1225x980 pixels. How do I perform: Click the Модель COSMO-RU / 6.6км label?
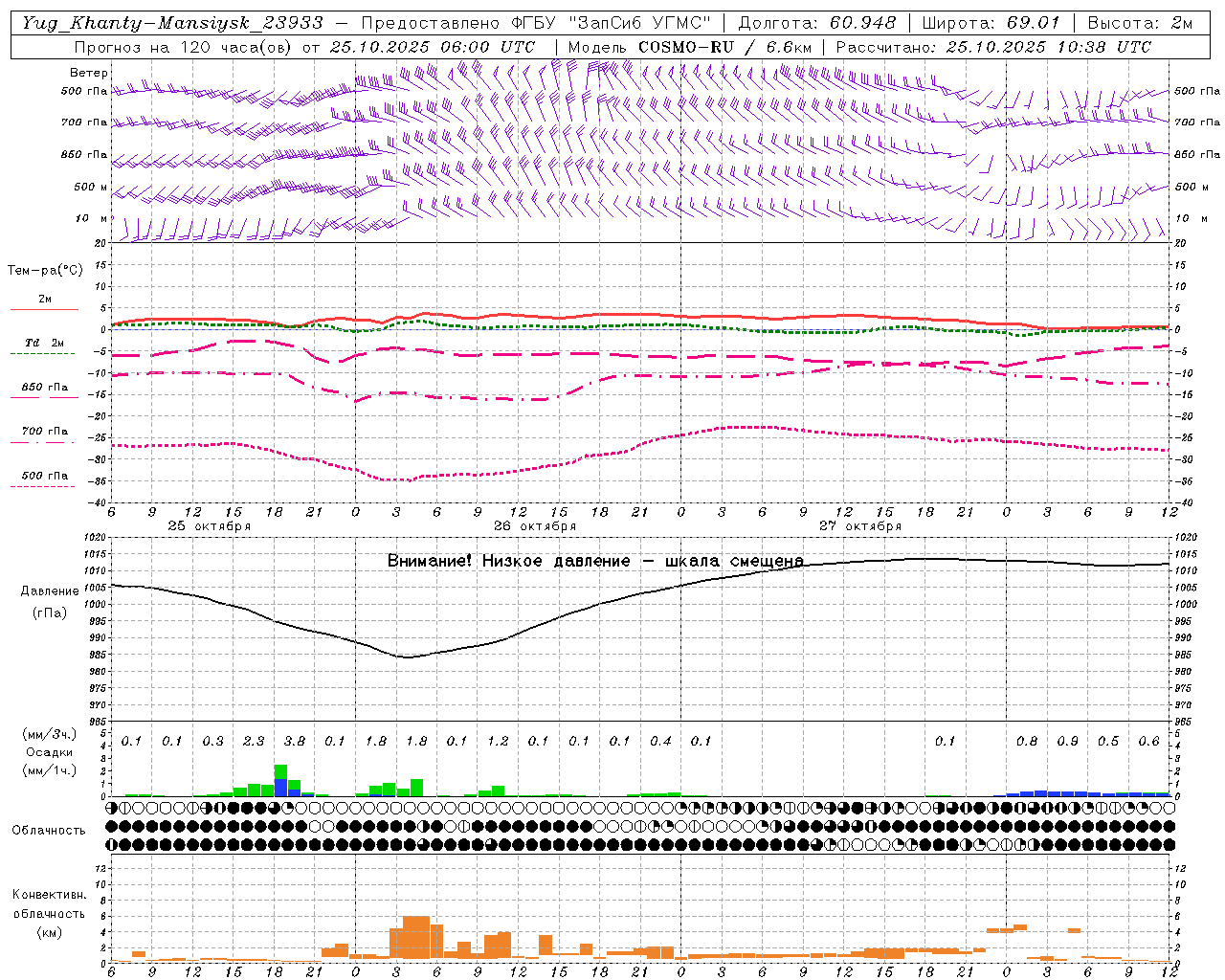pyautogui.click(x=690, y=47)
